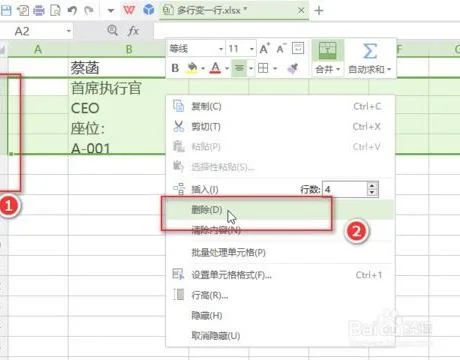Expand the borders dropdown arrow
460x360 pixels.
[275, 69]
